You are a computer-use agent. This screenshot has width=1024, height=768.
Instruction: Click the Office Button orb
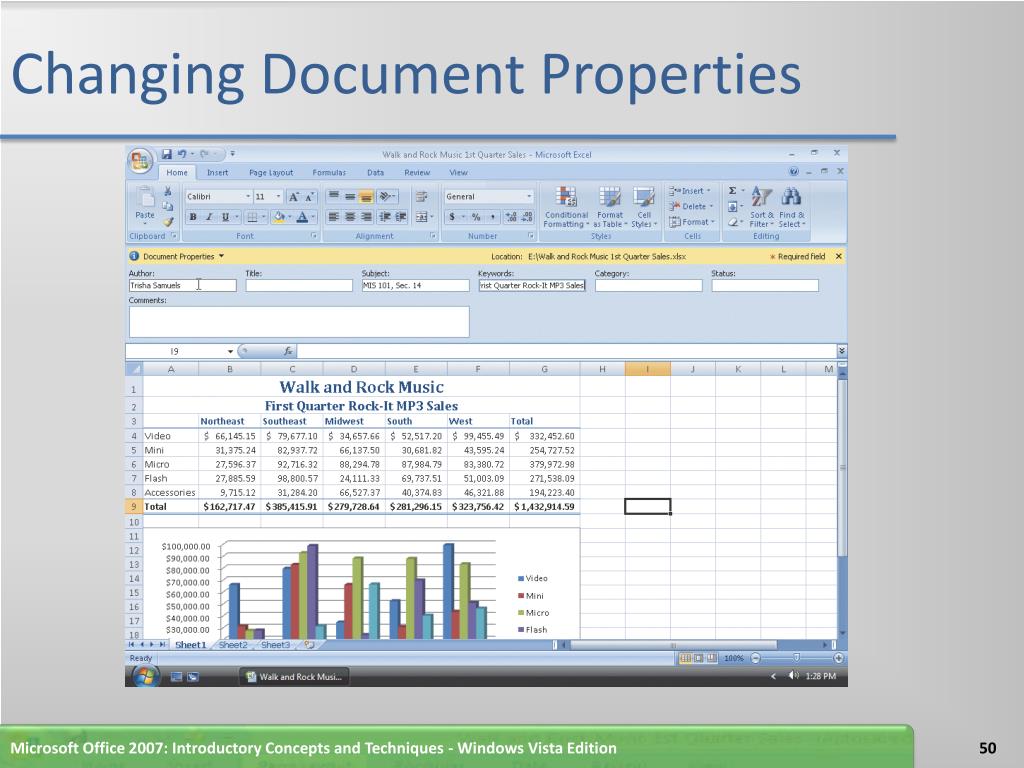point(140,160)
